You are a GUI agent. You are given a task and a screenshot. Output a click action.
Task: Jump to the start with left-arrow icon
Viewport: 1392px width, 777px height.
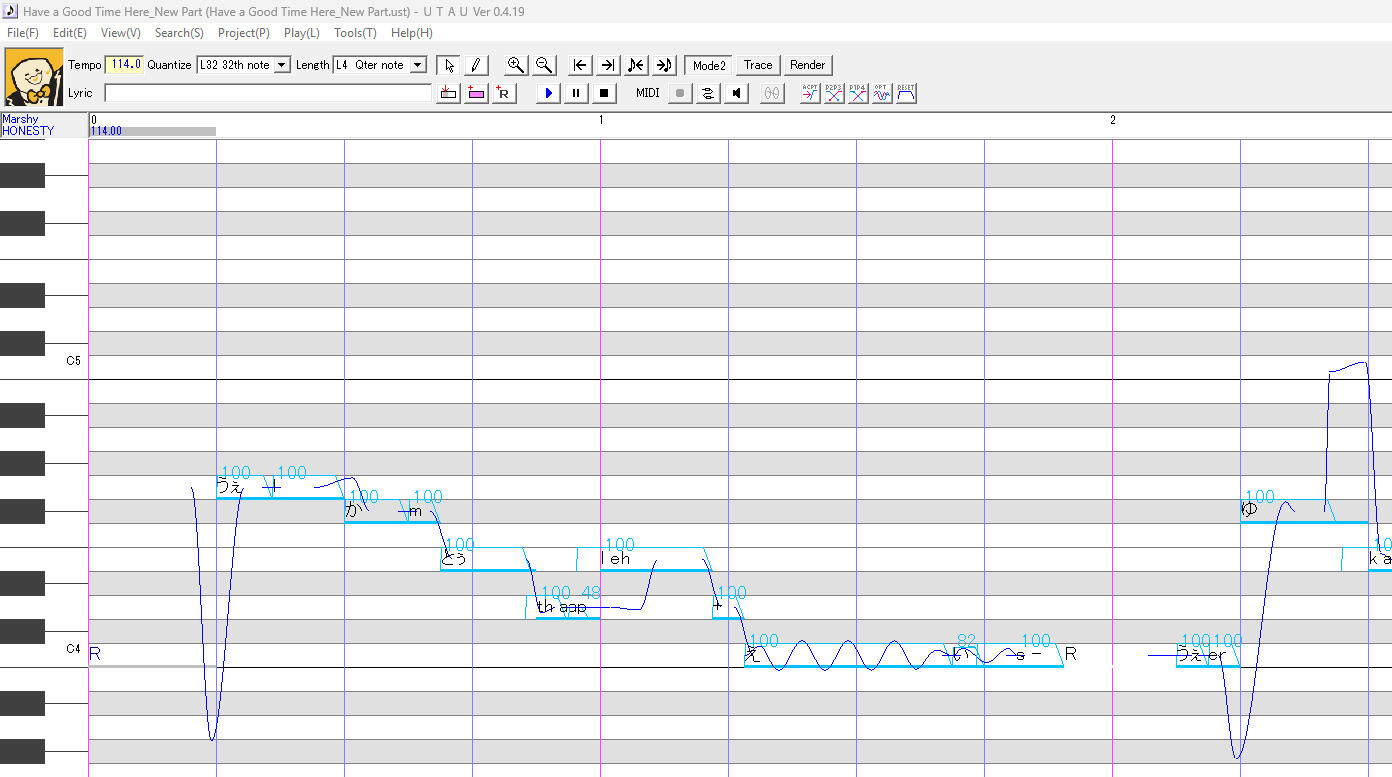coord(579,65)
